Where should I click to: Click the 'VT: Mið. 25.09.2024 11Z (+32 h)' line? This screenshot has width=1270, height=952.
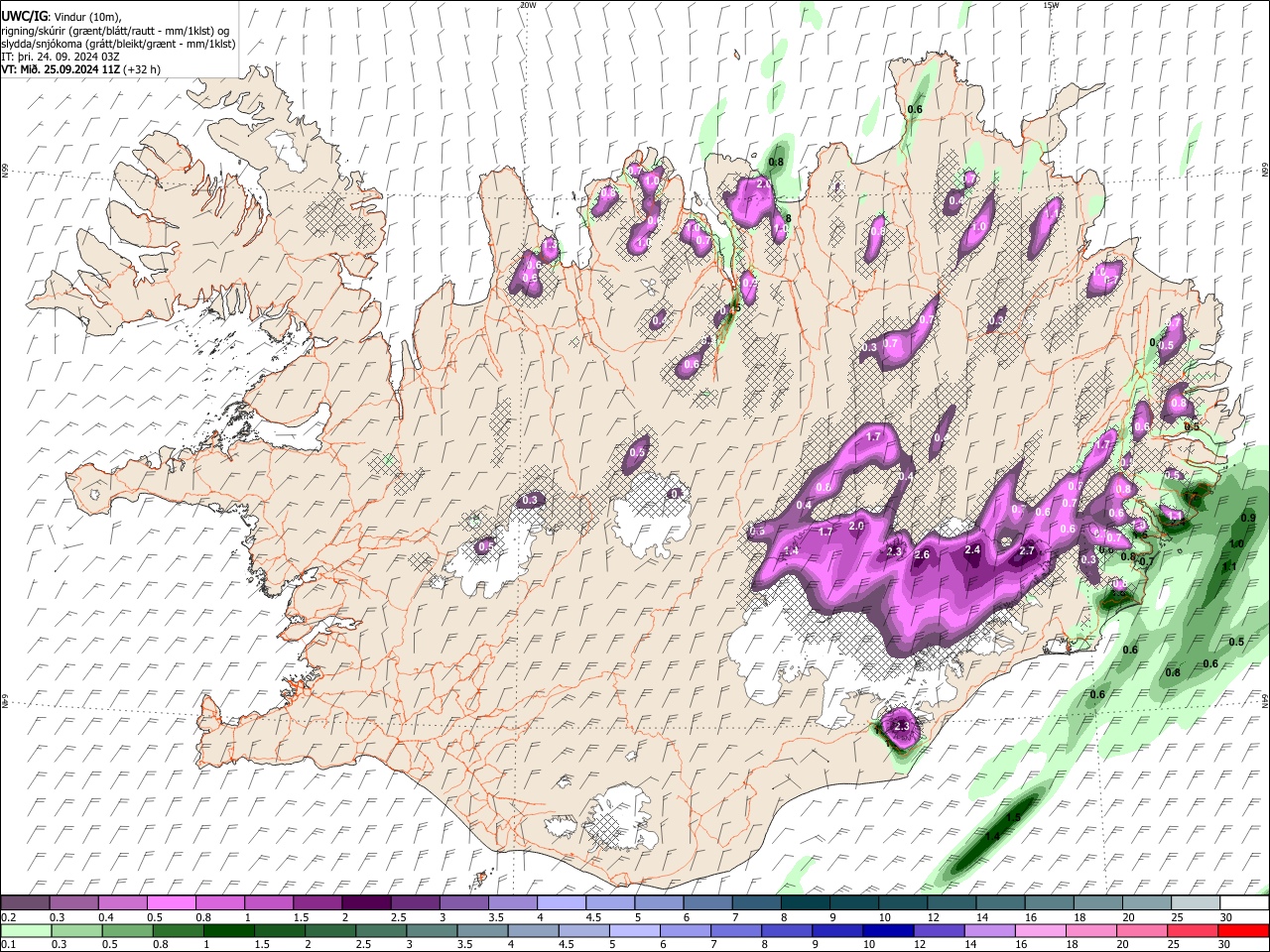81,69
